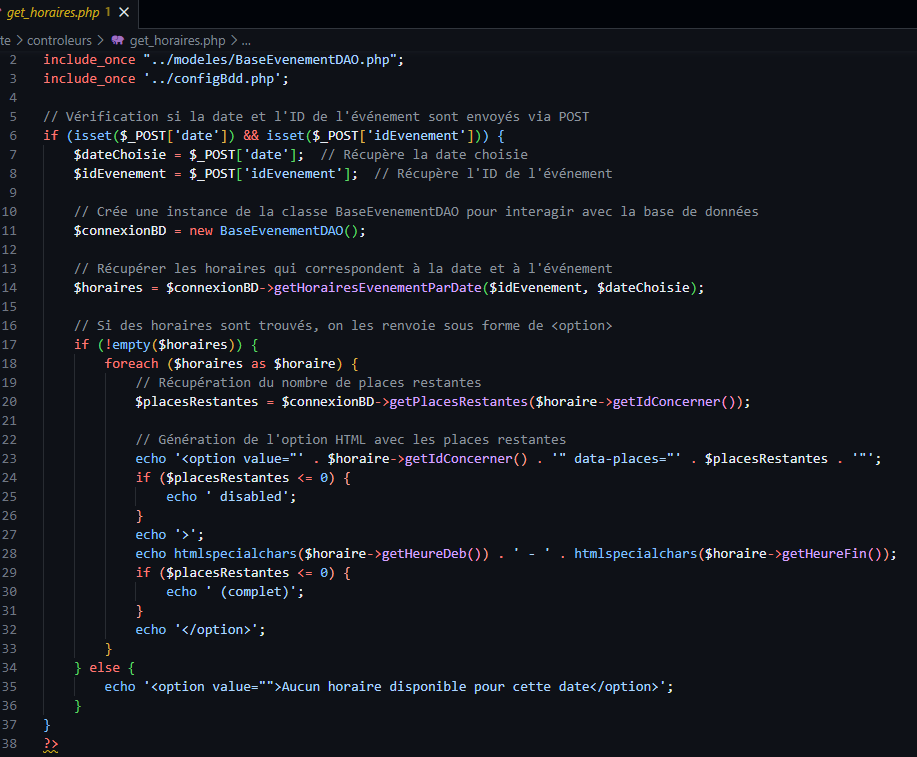Viewport: 917px width, 757px height.
Task: Click the foreach keyword on line 18
Action: [131, 363]
